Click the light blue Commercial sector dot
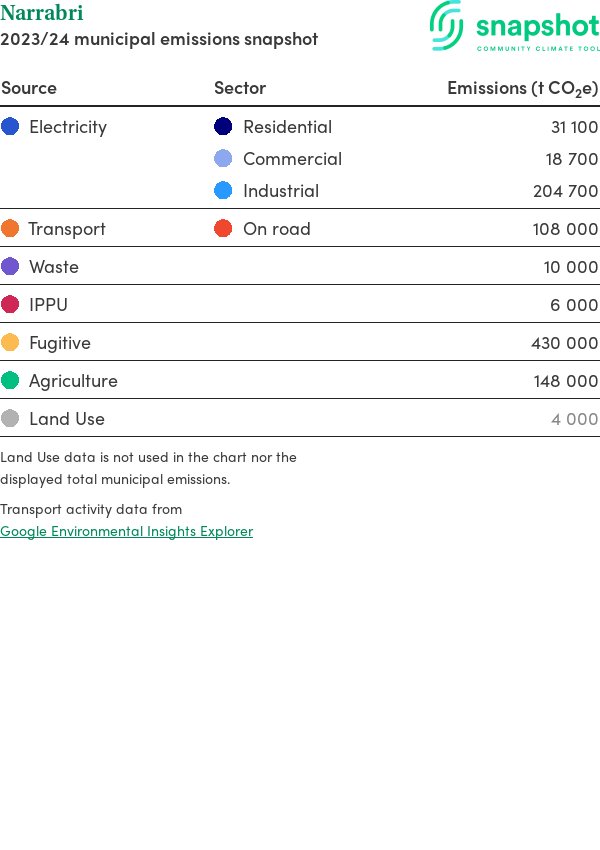Screen dimensions: 600x850 point(223,159)
